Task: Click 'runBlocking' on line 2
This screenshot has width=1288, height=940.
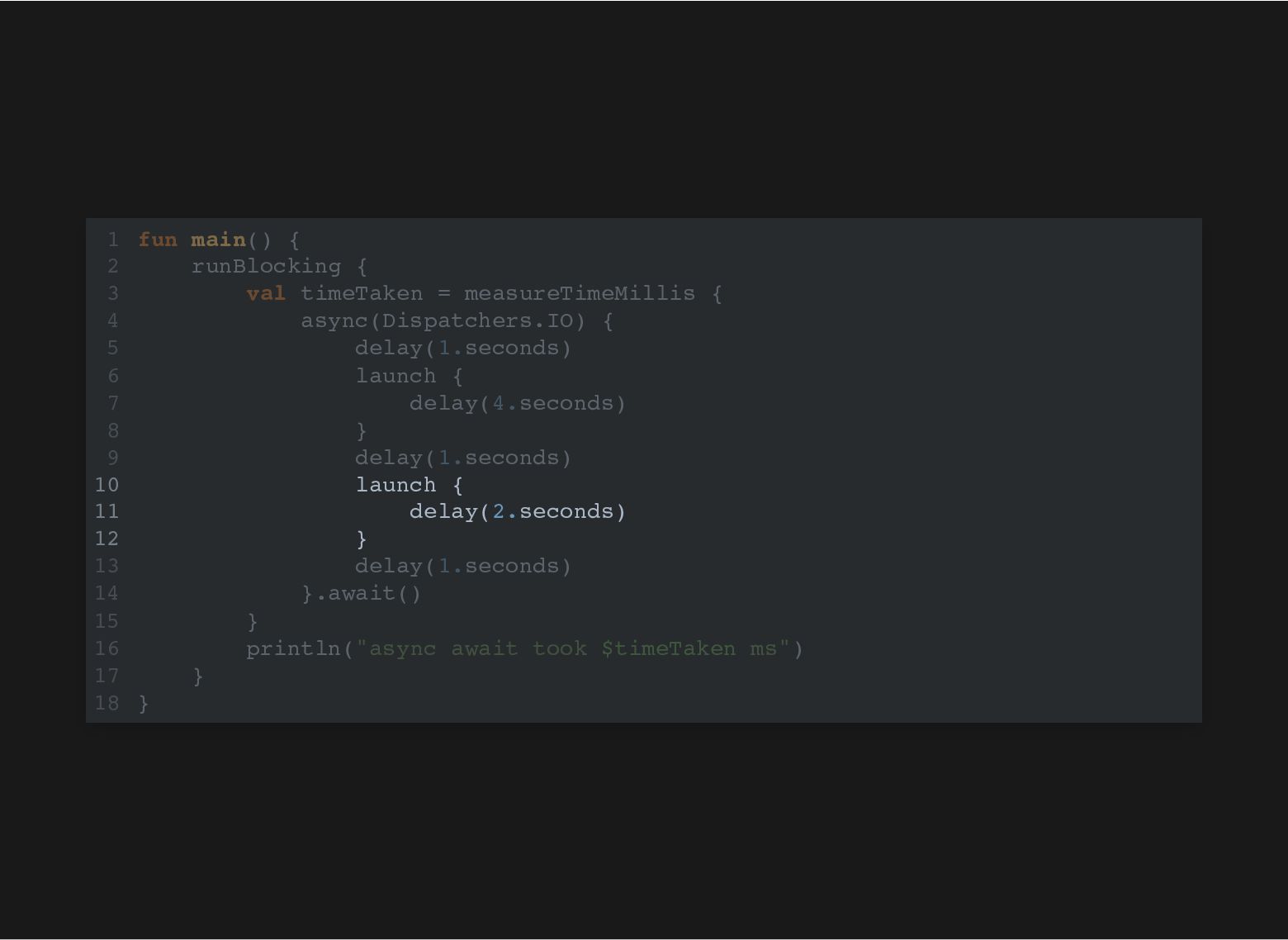Action: tap(266, 266)
